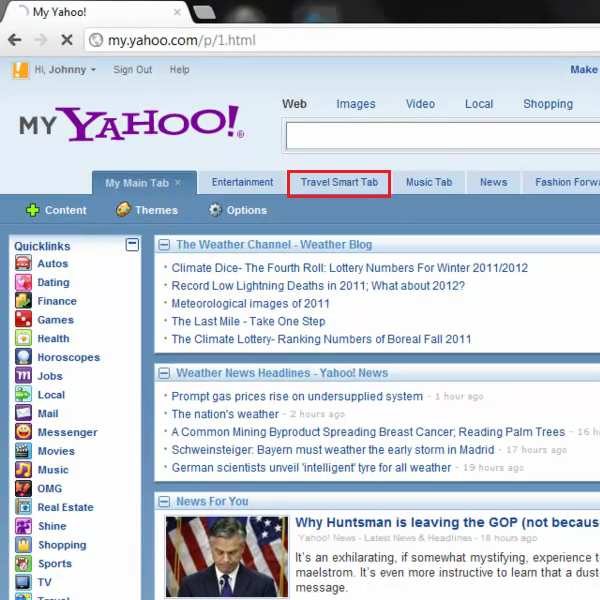Click the Huntsman news photo thumbnail
Viewport: 600px width, 600px height.
pos(227,557)
